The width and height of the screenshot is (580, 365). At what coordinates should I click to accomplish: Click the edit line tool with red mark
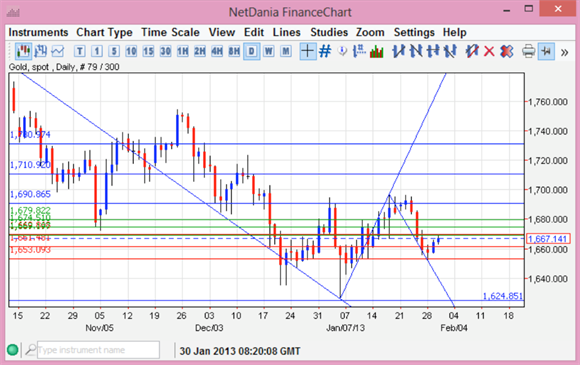point(472,51)
